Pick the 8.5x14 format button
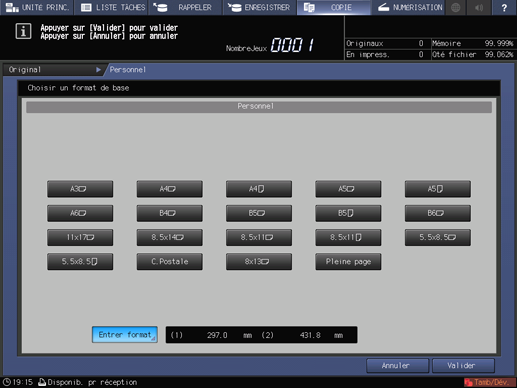The height and width of the screenshot is (388, 517). (x=169, y=237)
